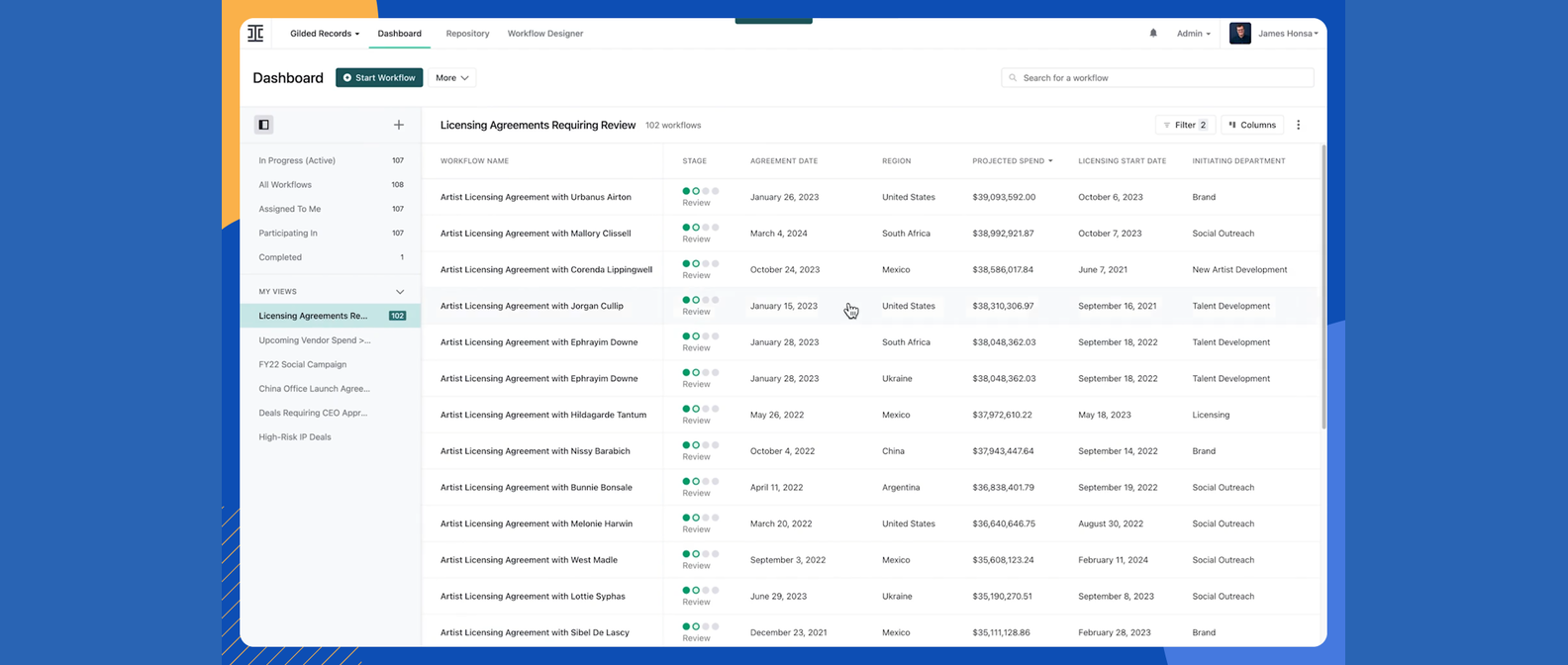The height and width of the screenshot is (665, 1568).
Task: Open the Columns button
Action: click(x=1252, y=125)
